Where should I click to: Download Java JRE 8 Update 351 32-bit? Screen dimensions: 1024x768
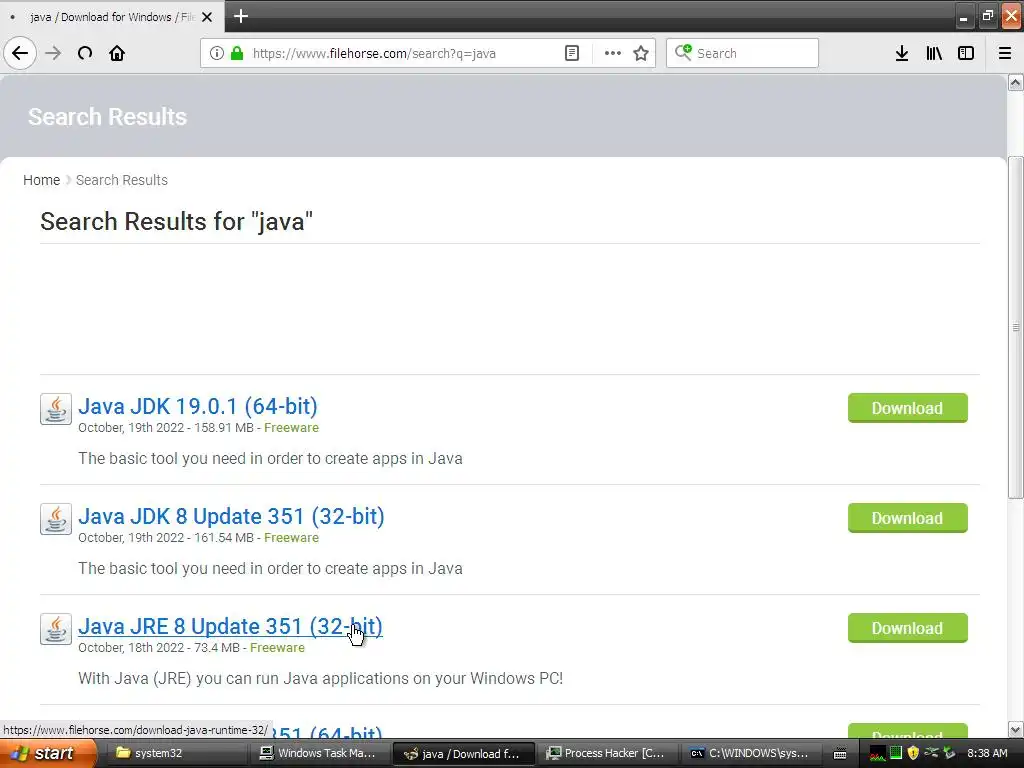point(907,628)
